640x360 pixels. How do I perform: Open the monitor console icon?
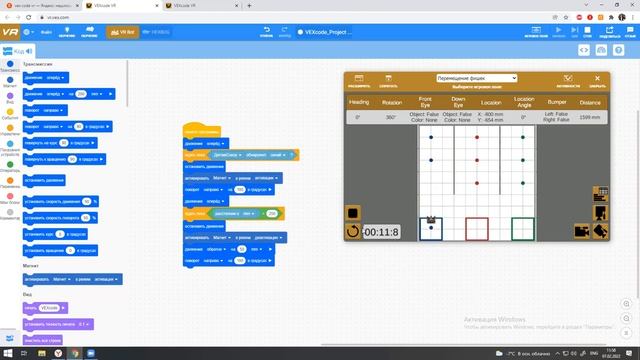(601, 50)
